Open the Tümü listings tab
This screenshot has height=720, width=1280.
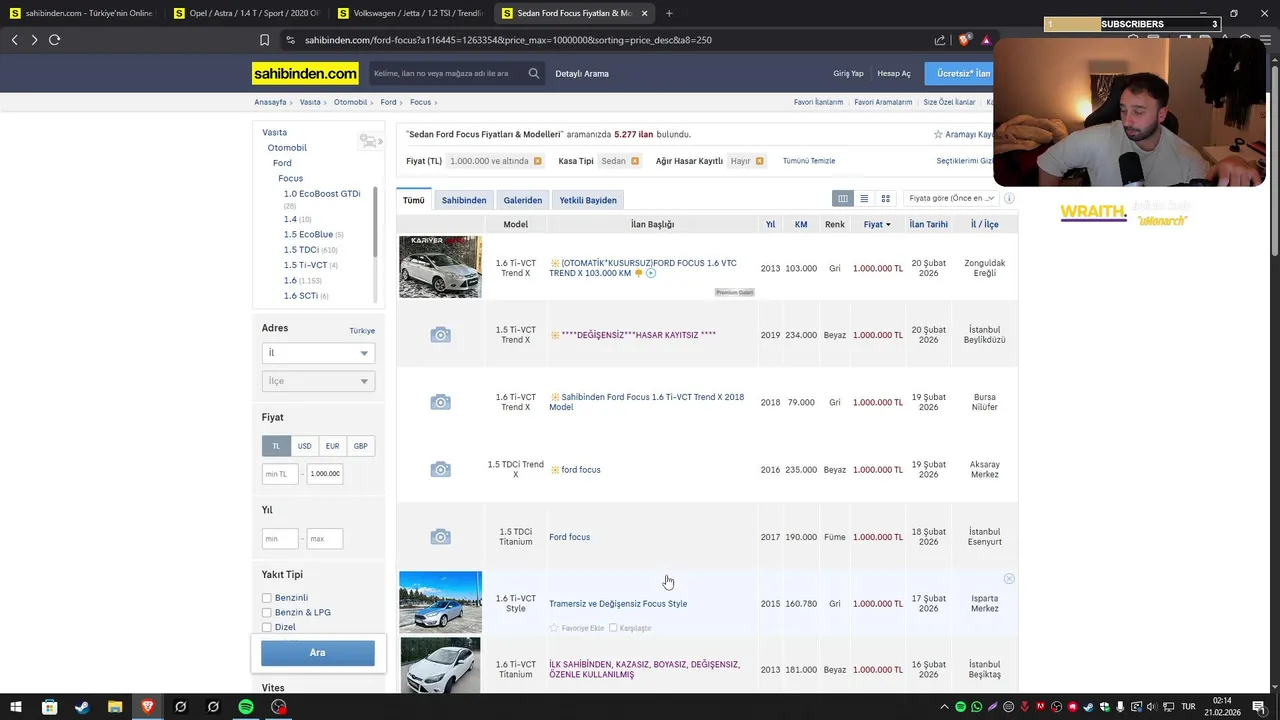[x=414, y=200]
